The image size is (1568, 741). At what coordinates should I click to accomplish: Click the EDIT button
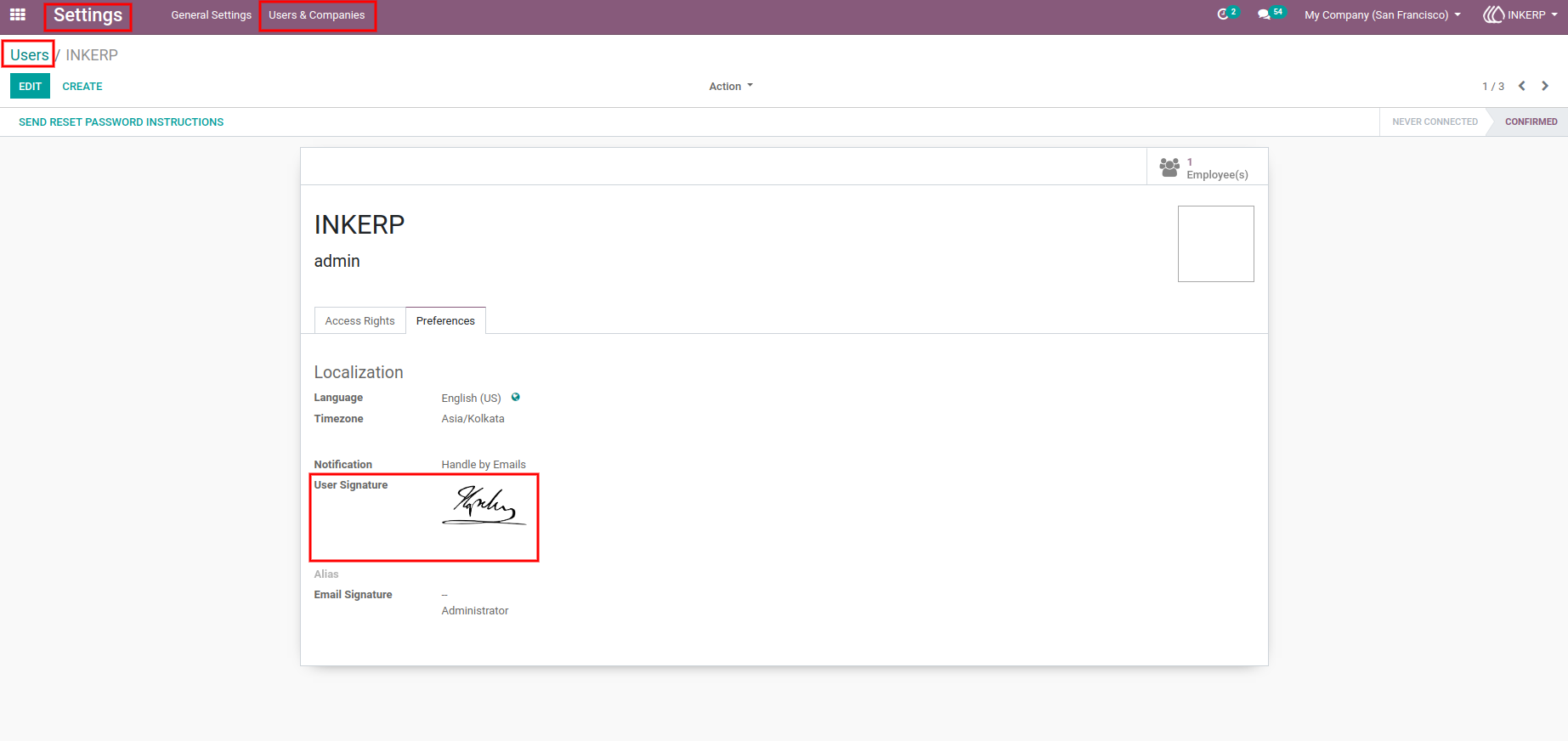30,86
